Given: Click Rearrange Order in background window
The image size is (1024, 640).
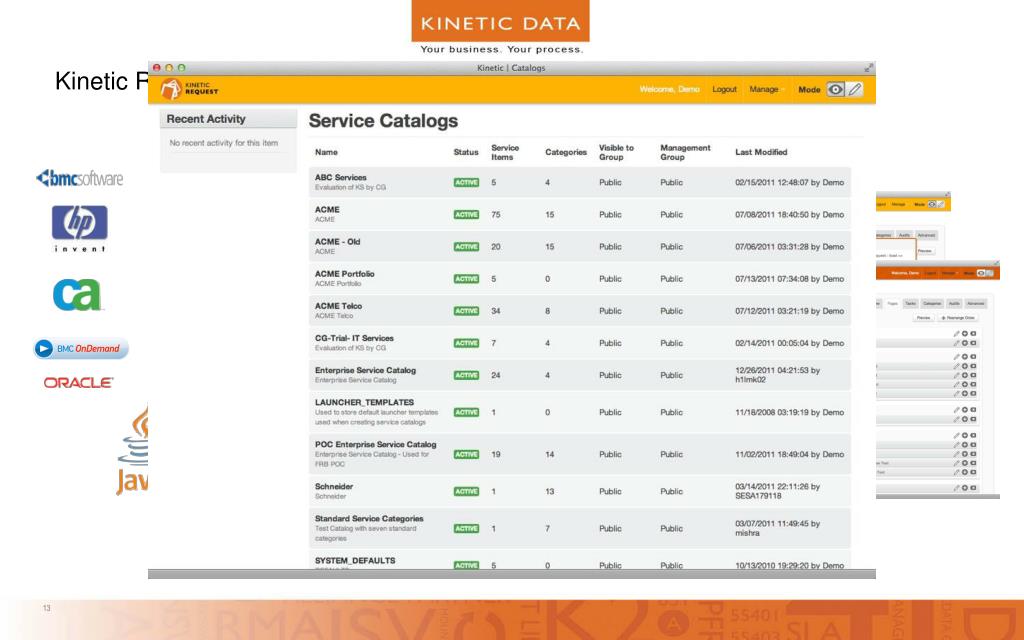Looking at the screenshot, I should tap(957, 317).
